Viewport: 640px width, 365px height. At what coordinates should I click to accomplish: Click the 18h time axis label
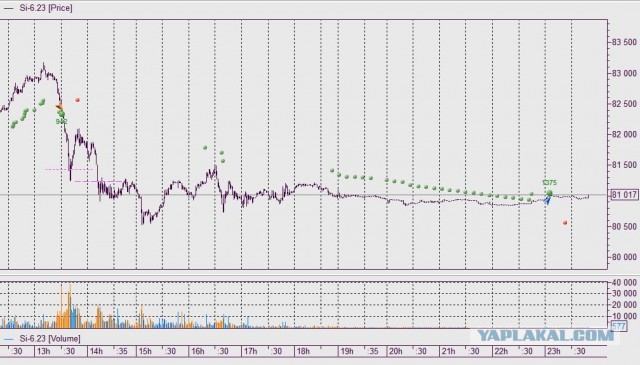click(x=303, y=351)
